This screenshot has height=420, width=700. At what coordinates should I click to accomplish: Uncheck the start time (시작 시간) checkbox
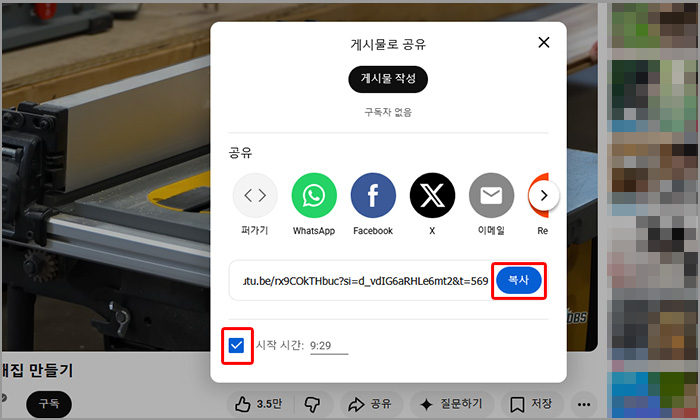(236, 345)
